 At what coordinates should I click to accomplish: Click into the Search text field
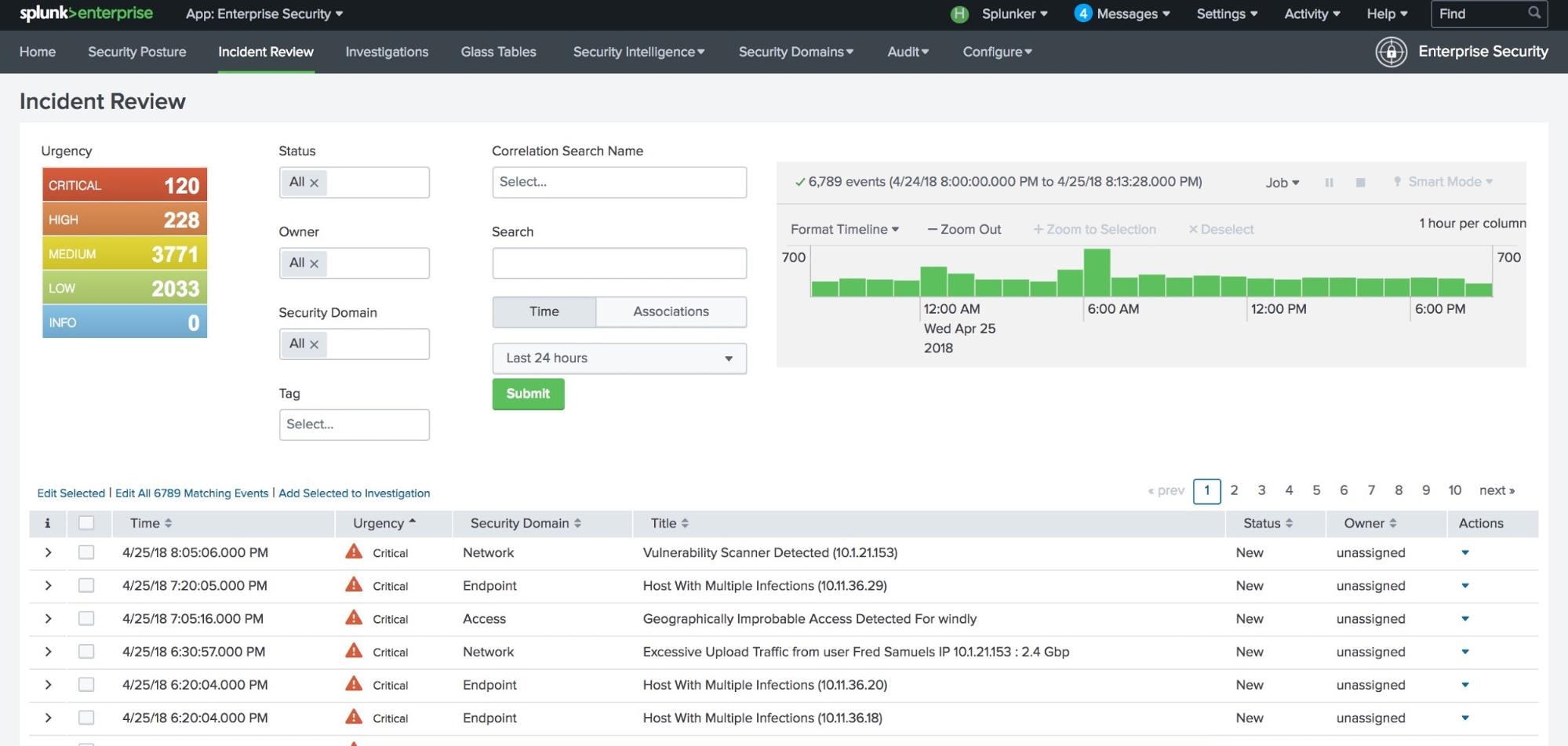point(619,264)
